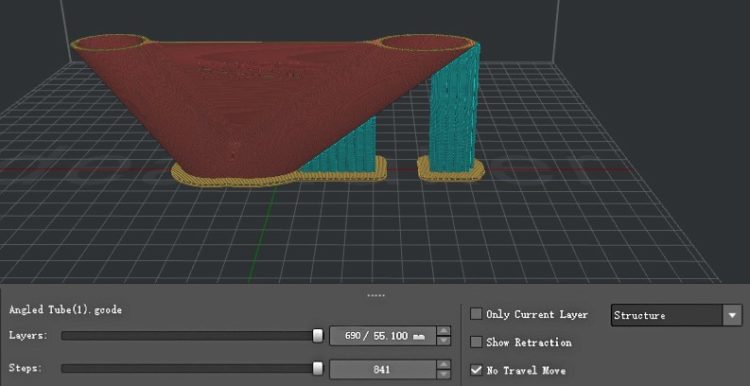Enable the Only Current Layer checkbox

476,314
